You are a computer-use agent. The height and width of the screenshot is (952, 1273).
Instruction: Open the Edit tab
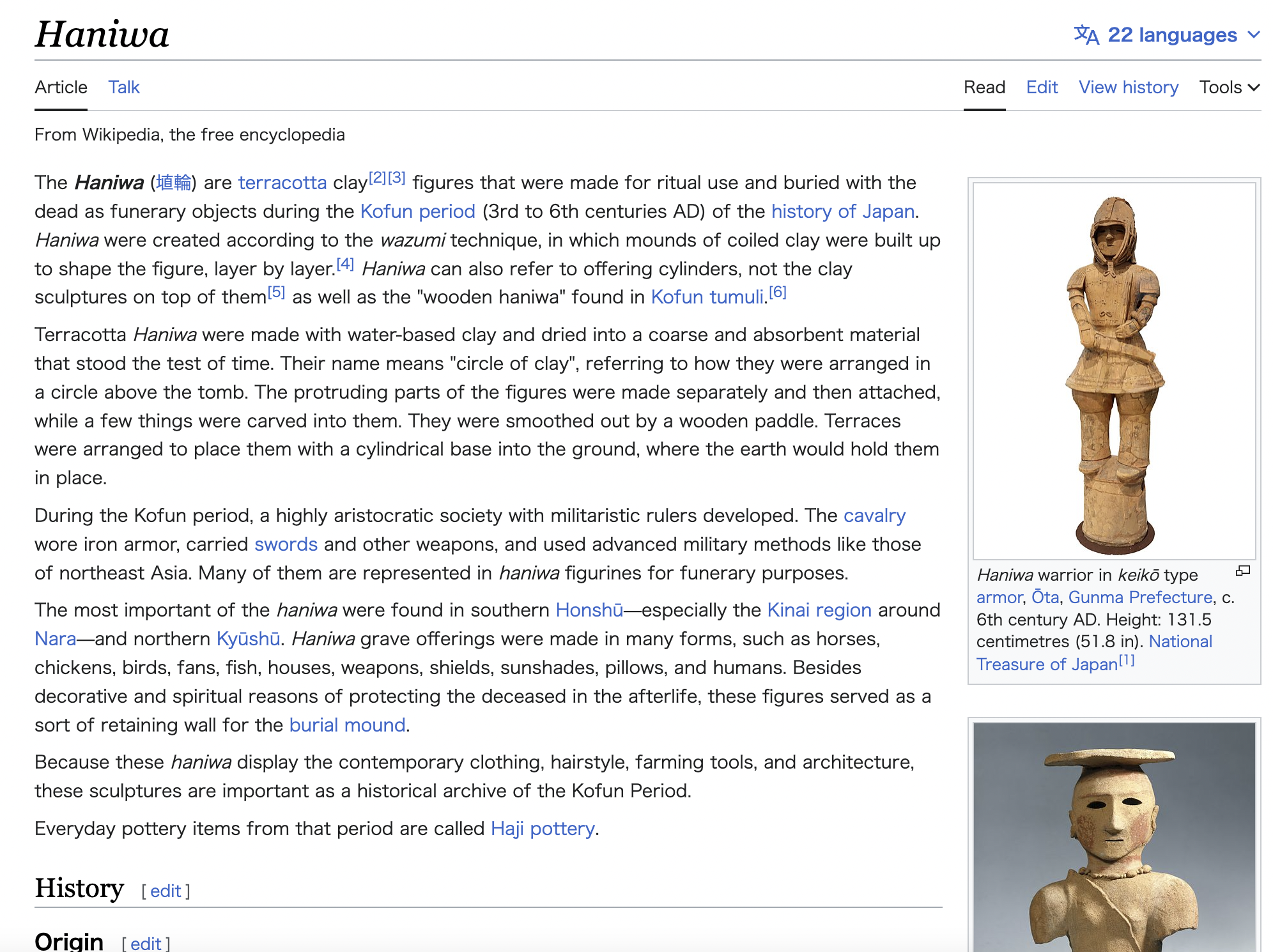click(x=1042, y=87)
